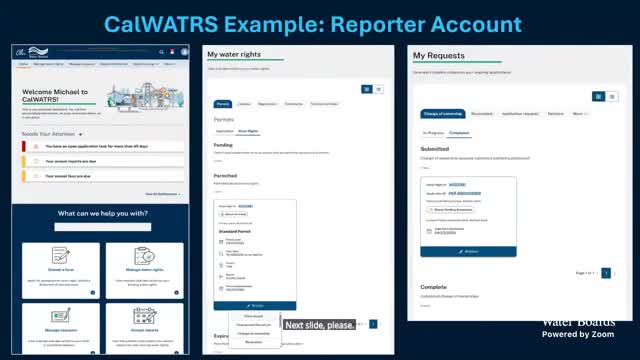This screenshot has width=640, height=360.
Task: Open the water right ID link on the request card
Action: tap(457, 185)
